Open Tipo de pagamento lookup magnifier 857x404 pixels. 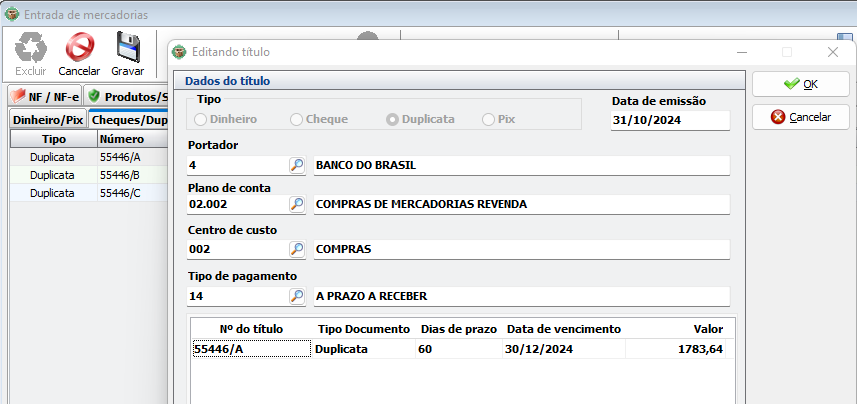pyautogui.click(x=297, y=296)
